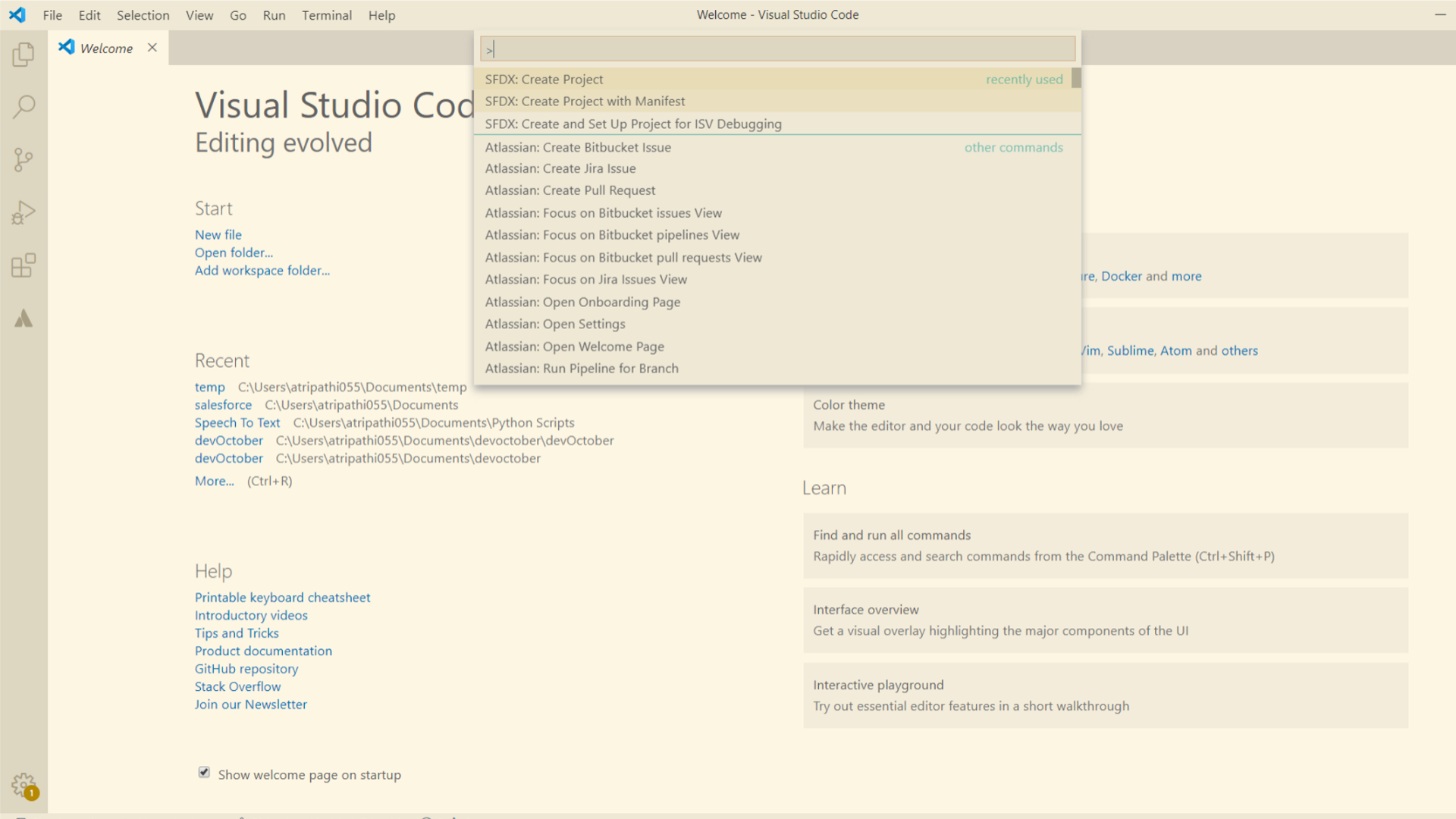
Task: Open the View menu
Action: tap(199, 15)
